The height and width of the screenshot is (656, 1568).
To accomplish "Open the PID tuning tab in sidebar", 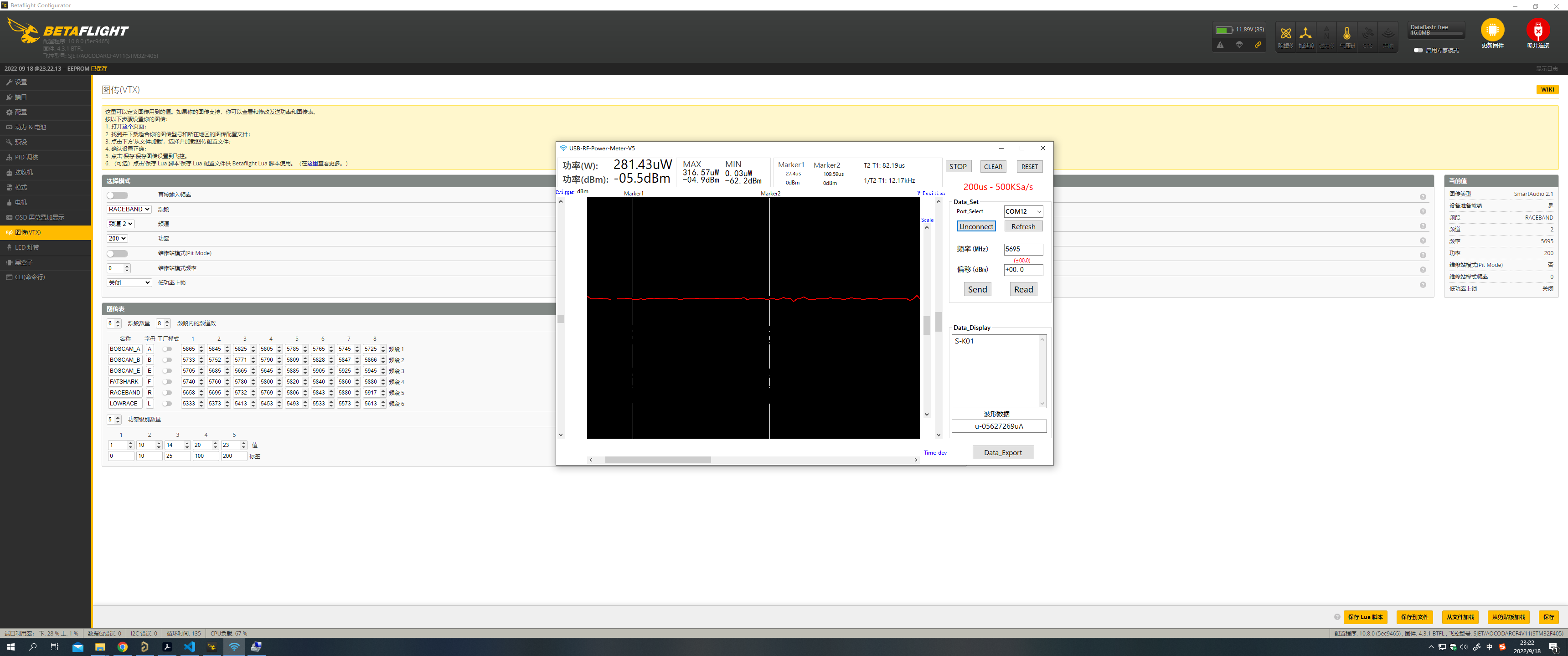I will click(x=26, y=157).
